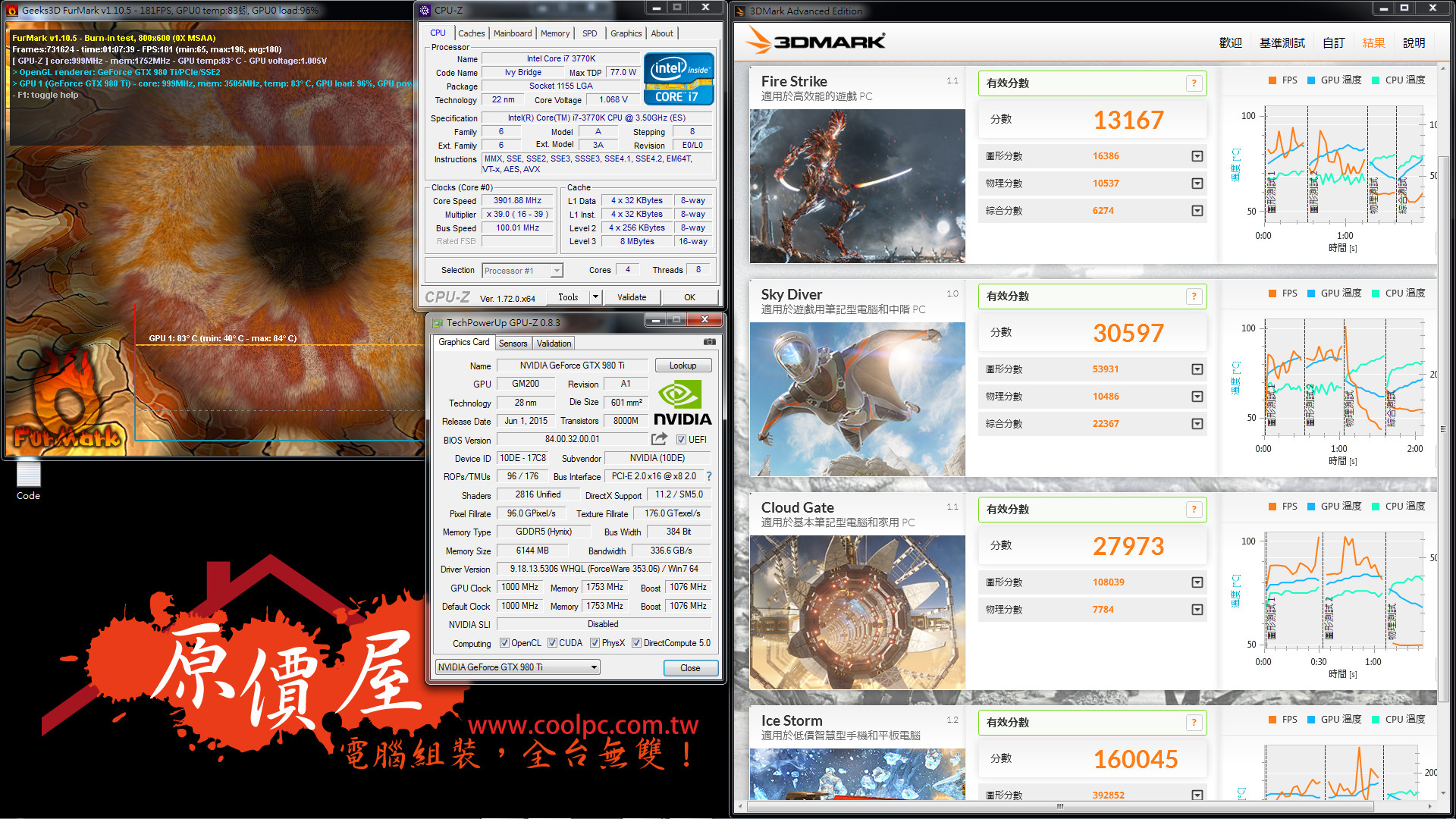Click the Close button in GPU-Z
The image size is (1456, 819).
690,668
